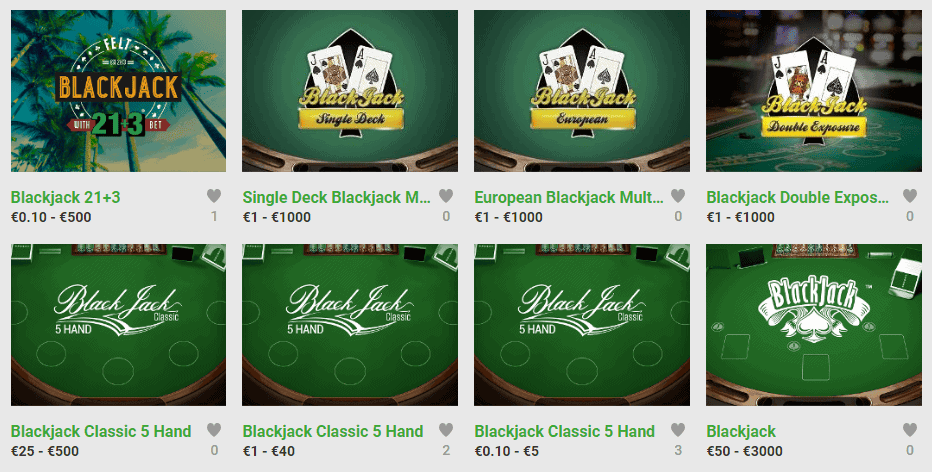
Task: Launch European Blackjack game image
Action: 582,91
